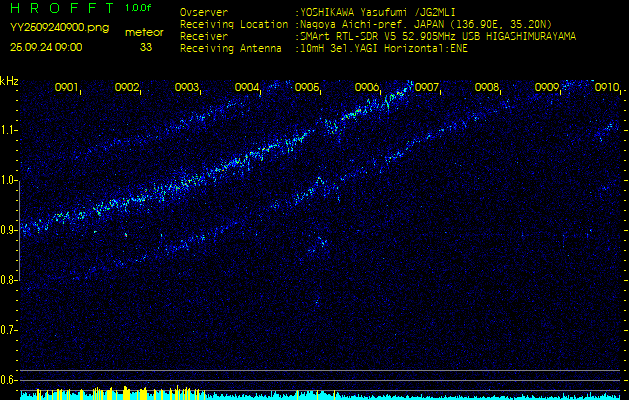The height and width of the screenshot is (400, 629).
Task: Click the HROFFT title text
Action: tap(62, 8)
